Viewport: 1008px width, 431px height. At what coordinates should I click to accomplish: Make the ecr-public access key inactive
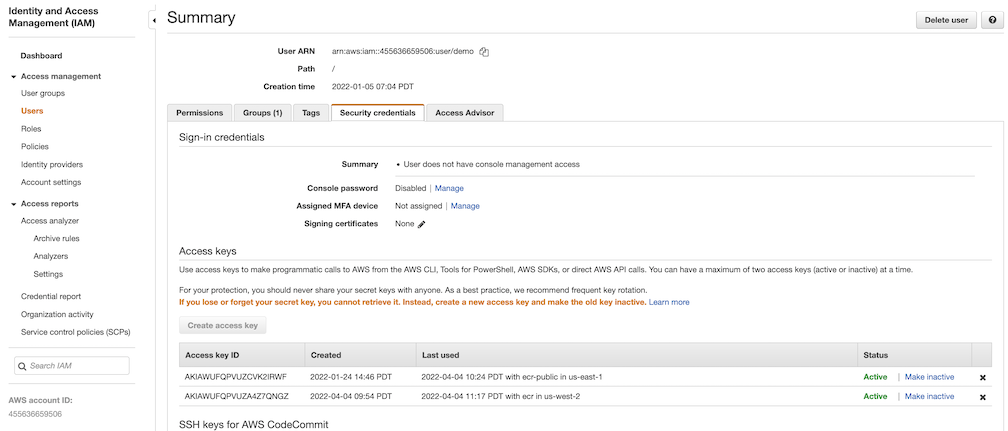929,377
